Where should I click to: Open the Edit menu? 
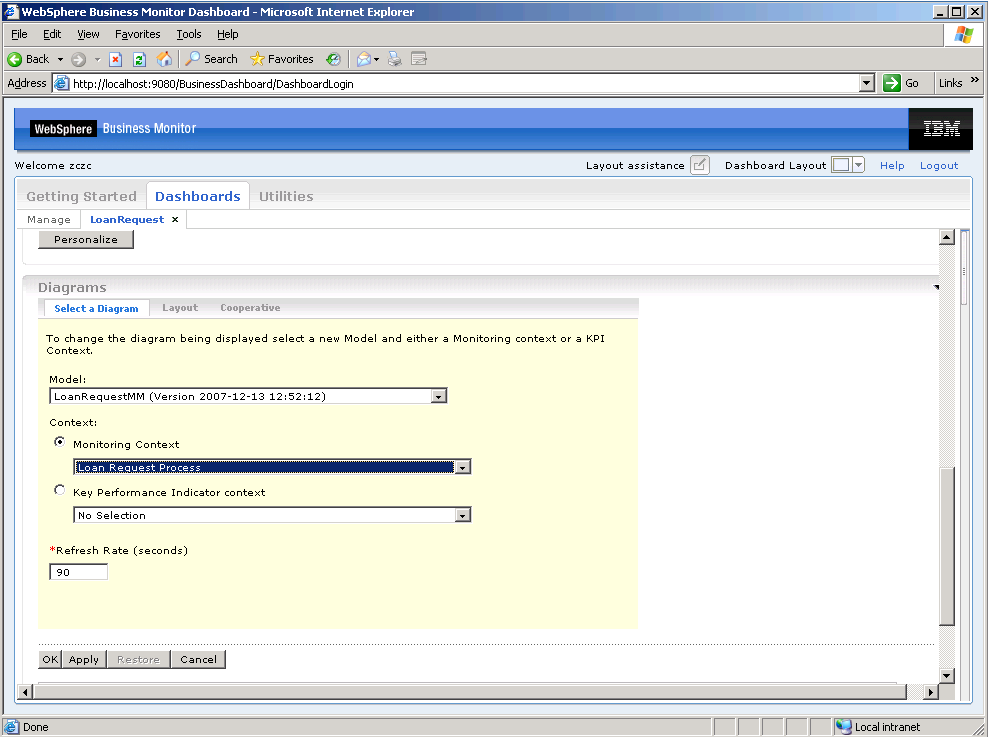52,34
